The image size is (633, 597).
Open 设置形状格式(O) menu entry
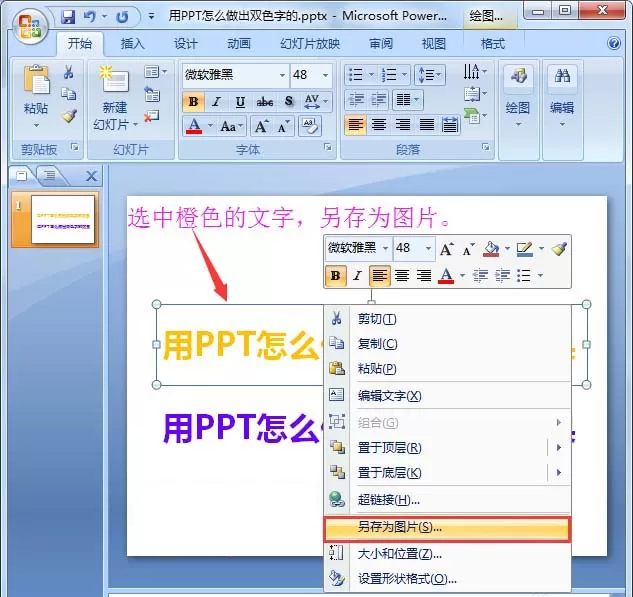coord(447,579)
